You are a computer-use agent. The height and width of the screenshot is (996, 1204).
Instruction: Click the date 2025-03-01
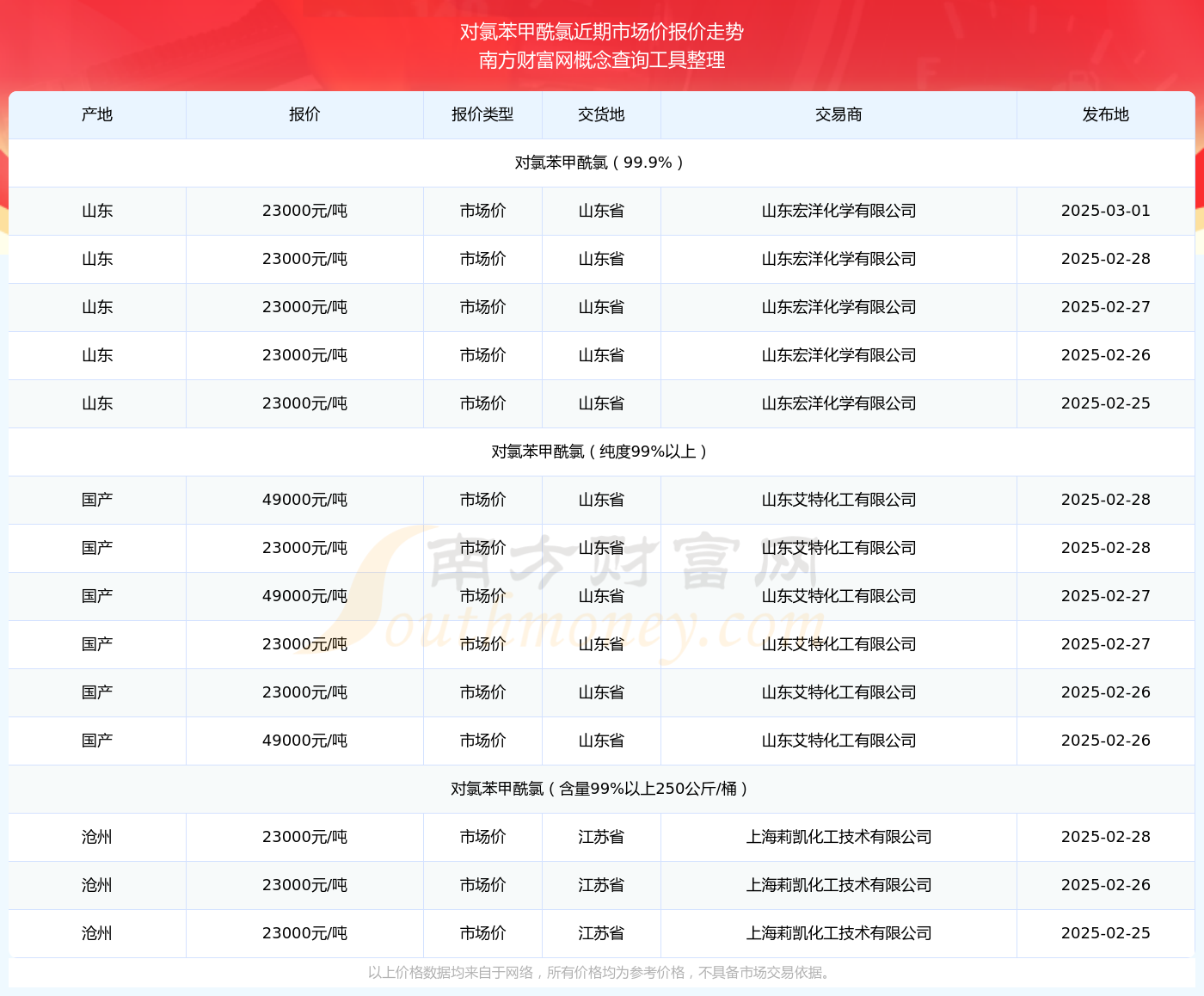1106,211
